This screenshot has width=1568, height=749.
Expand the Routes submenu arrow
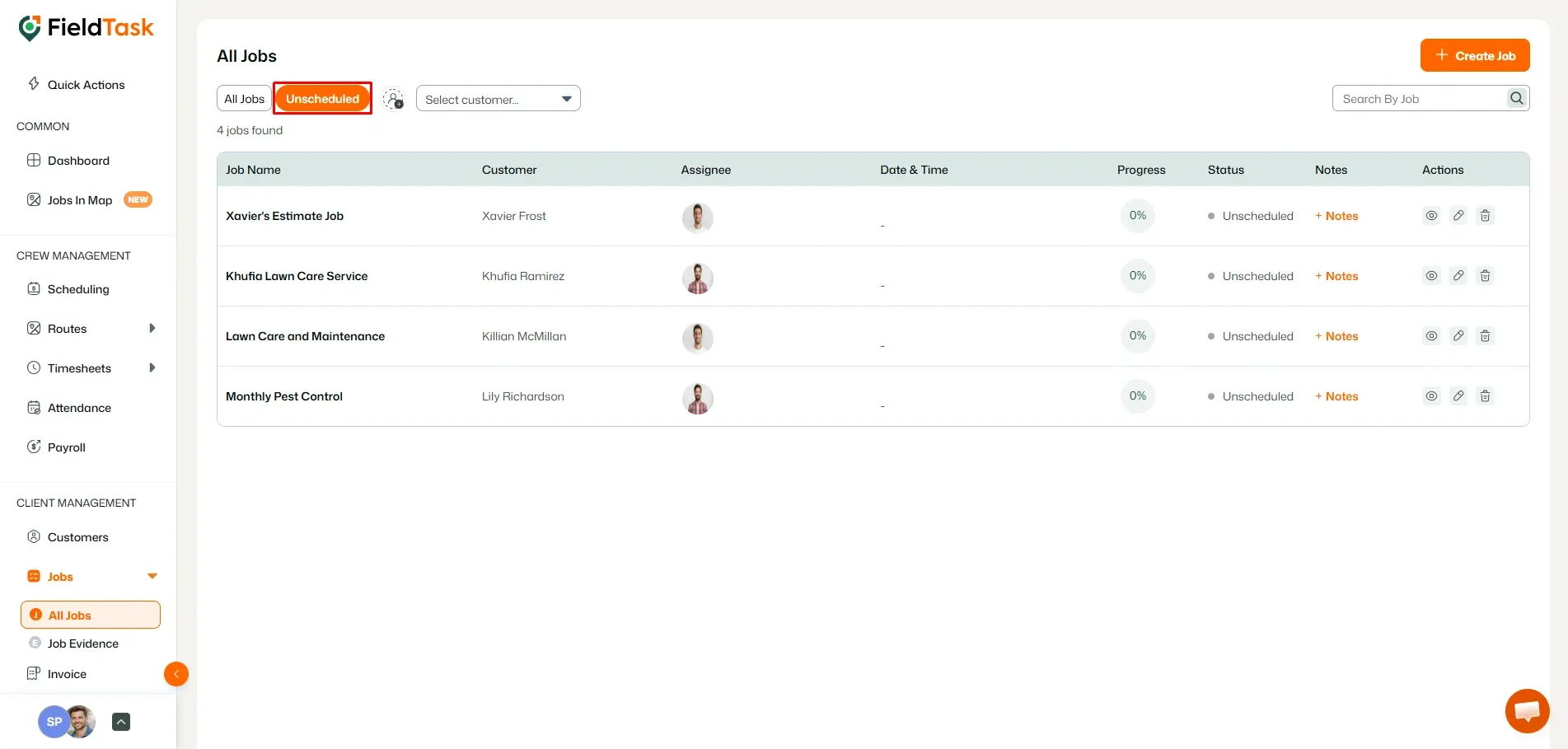point(152,328)
